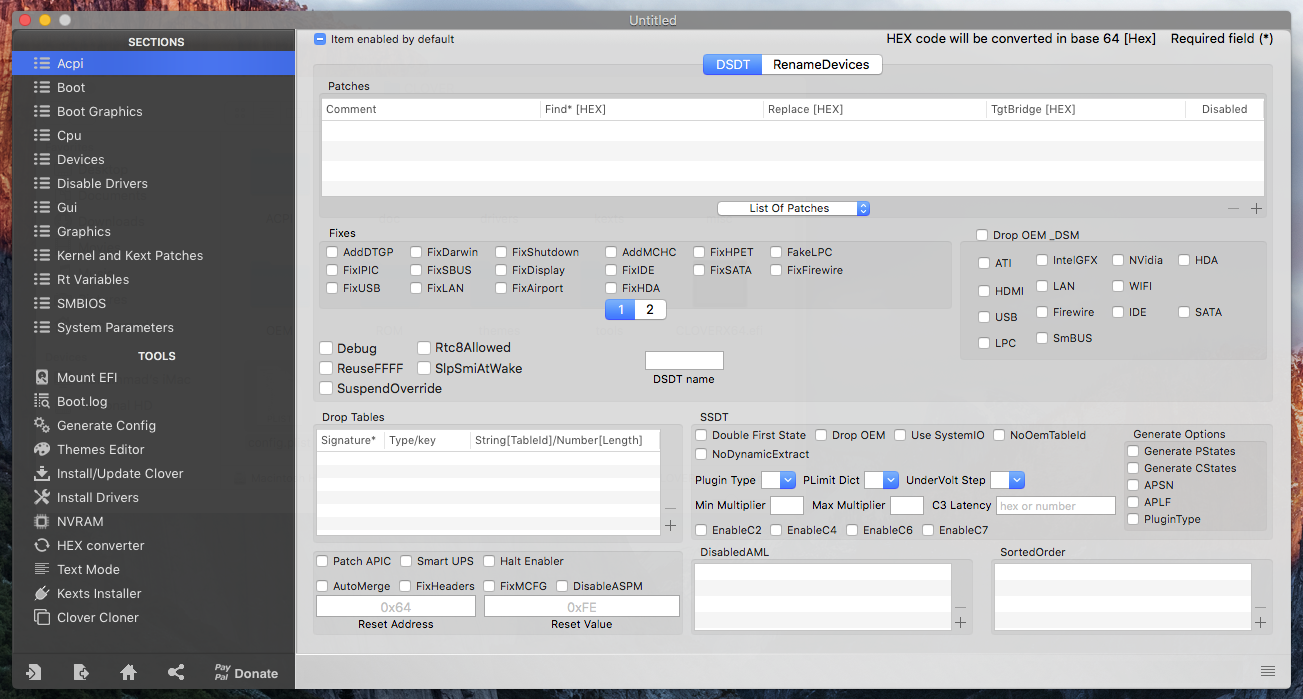The image size is (1303, 699).
Task: Enable the FixHPET fix
Action: [700, 252]
